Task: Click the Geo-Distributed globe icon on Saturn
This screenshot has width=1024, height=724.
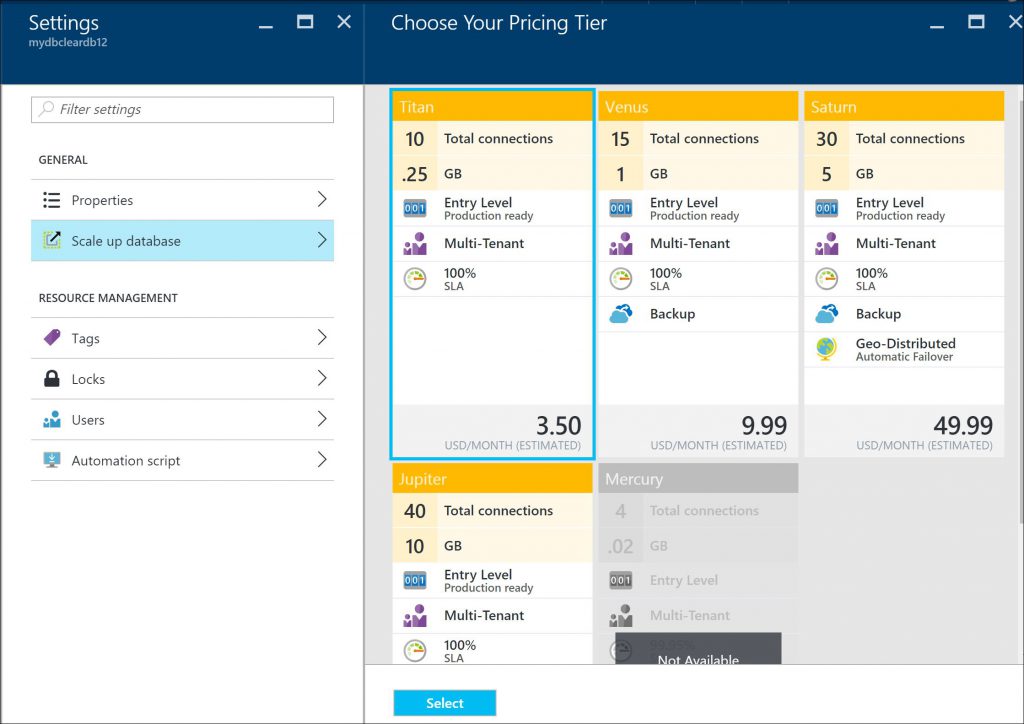Action: tap(825, 349)
